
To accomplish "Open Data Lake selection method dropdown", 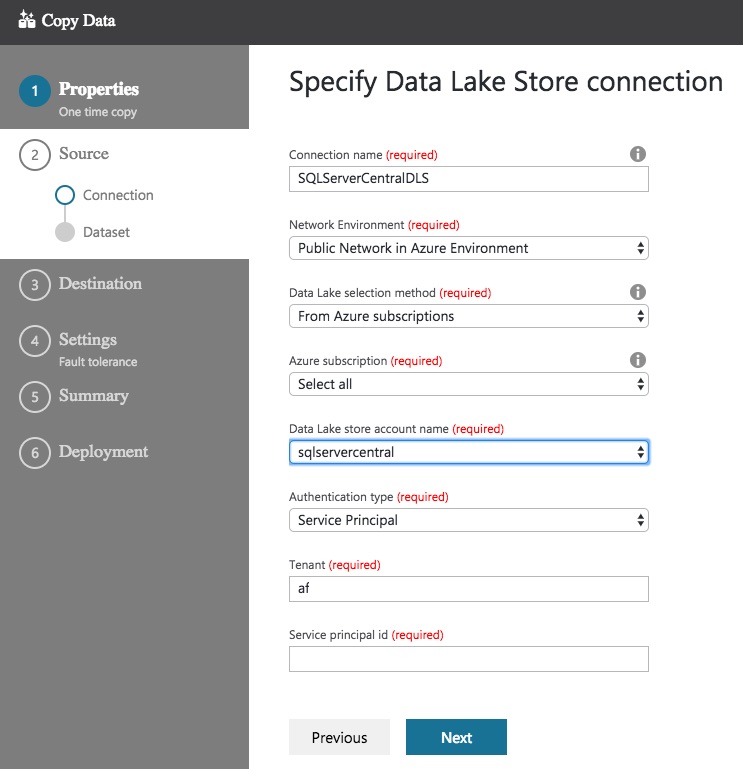I will click(468, 316).
